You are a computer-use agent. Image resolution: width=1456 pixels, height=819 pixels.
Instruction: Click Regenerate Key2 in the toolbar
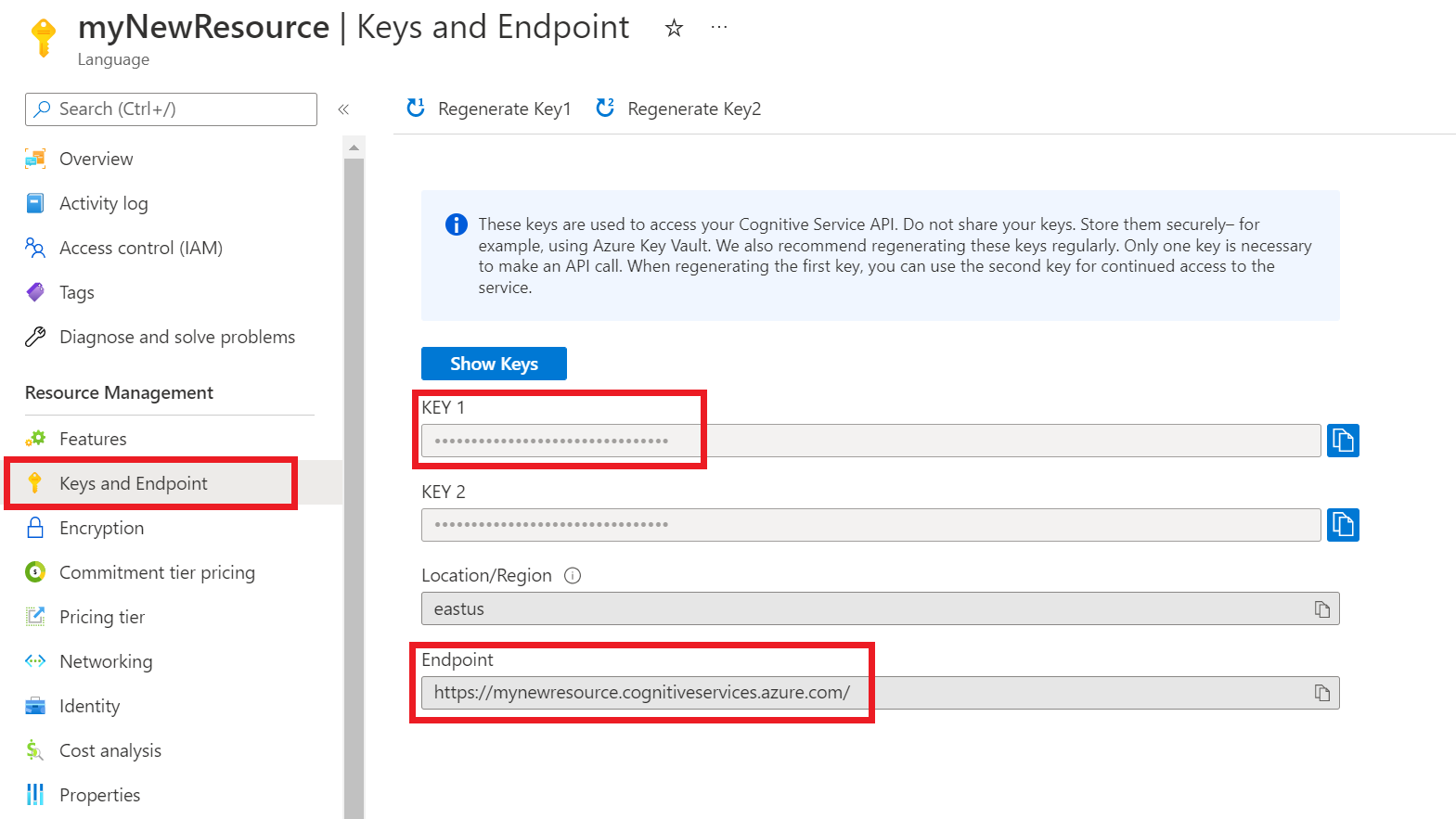click(678, 109)
